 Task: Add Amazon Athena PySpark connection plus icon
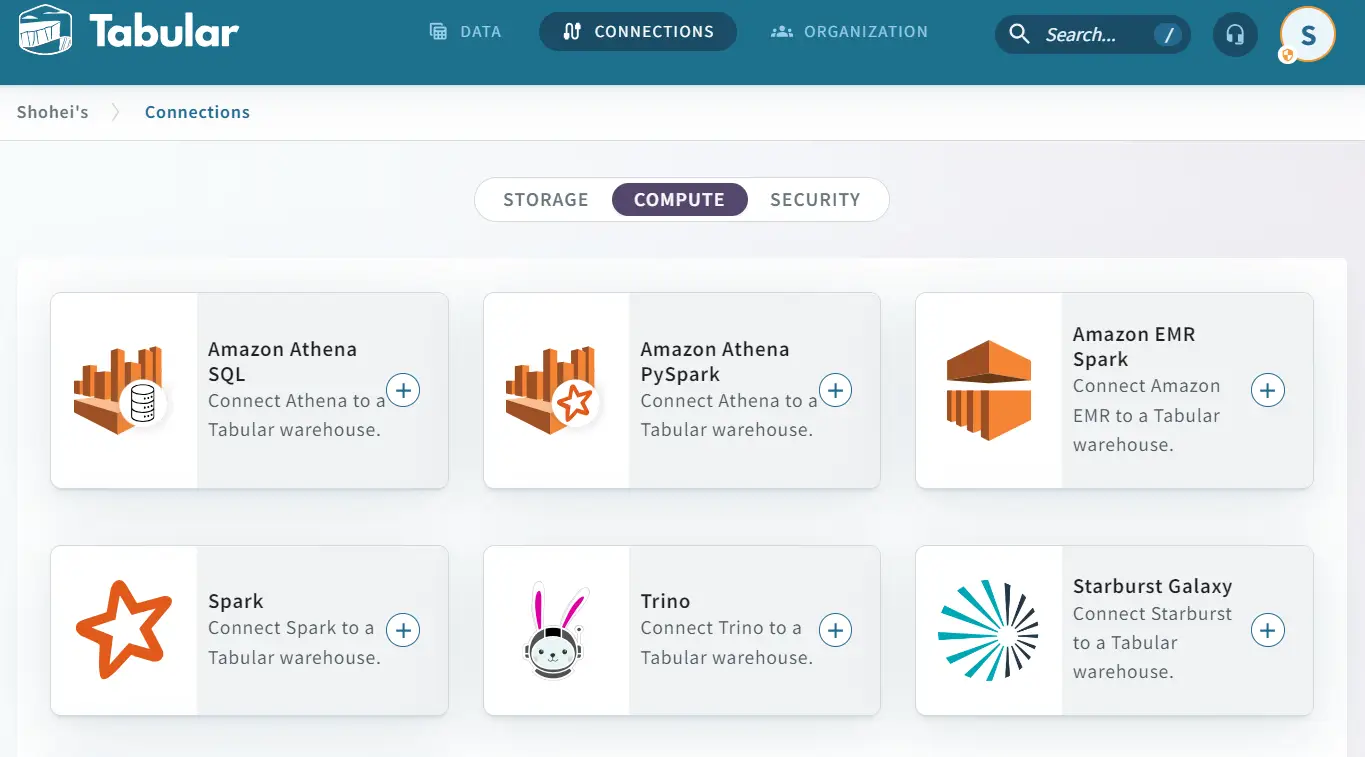[835, 390]
